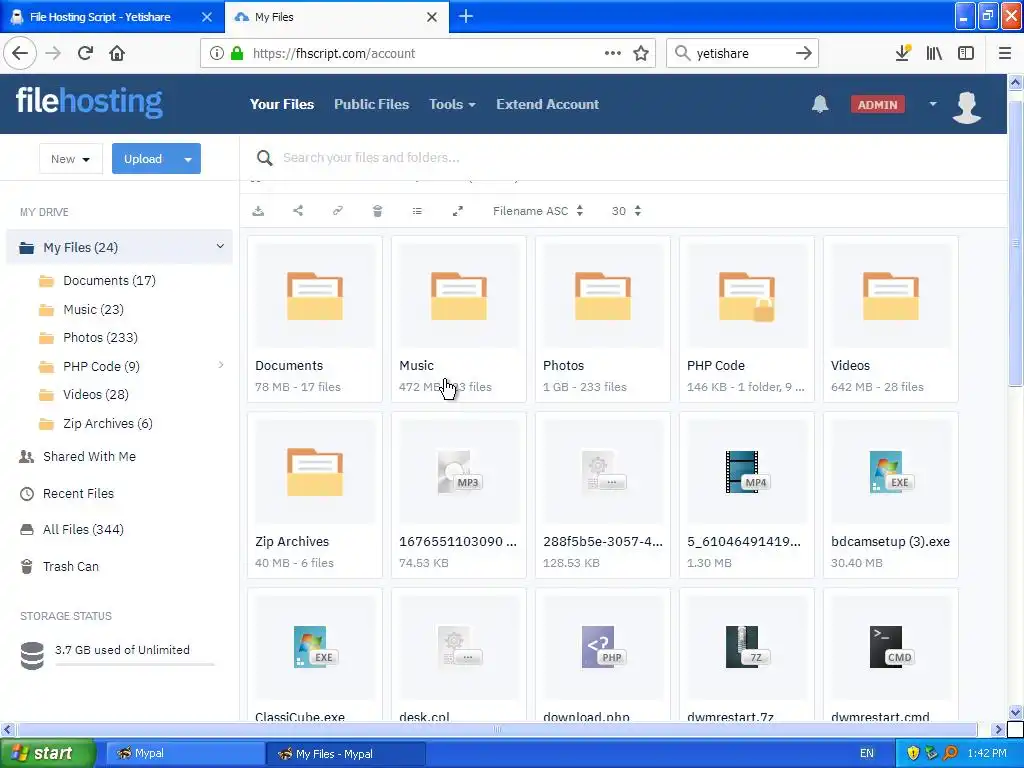Image resolution: width=1024 pixels, height=768 pixels.
Task: Reload the page with refresh icon
Action: click(85, 53)
